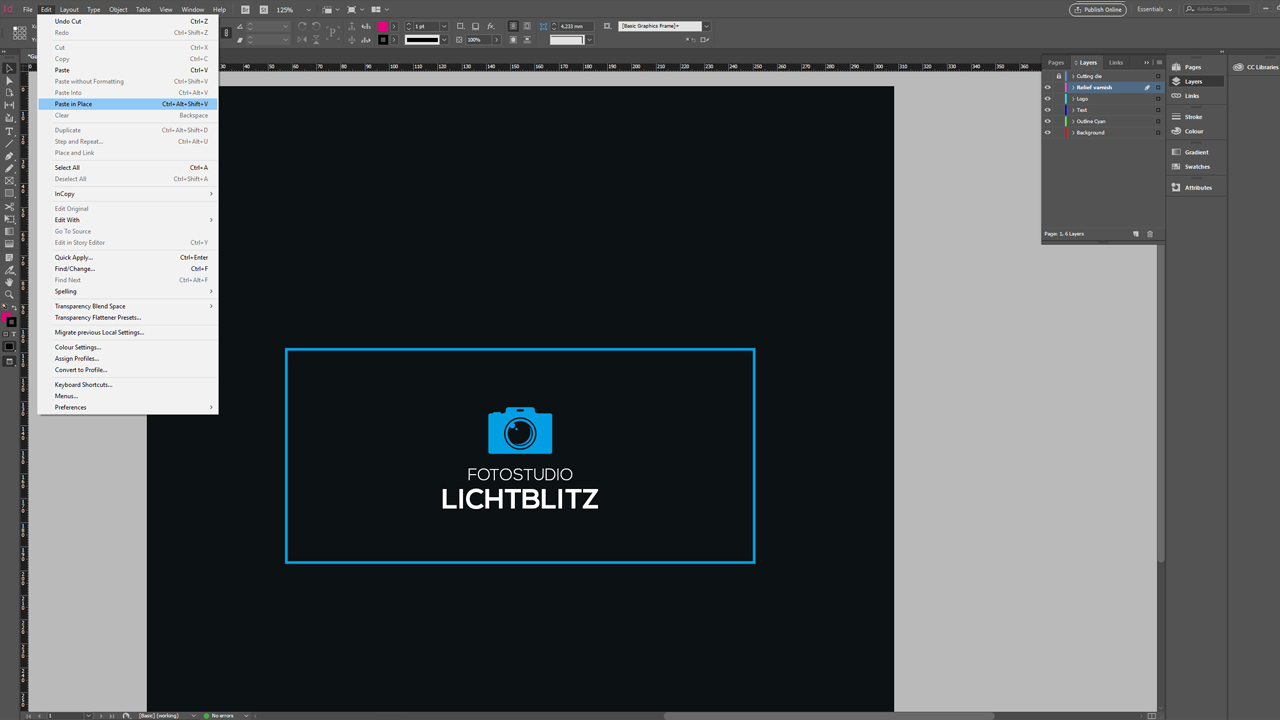1280x720 pixels.
Task: Click the create new layer icon
Action: pos(1136,234)
